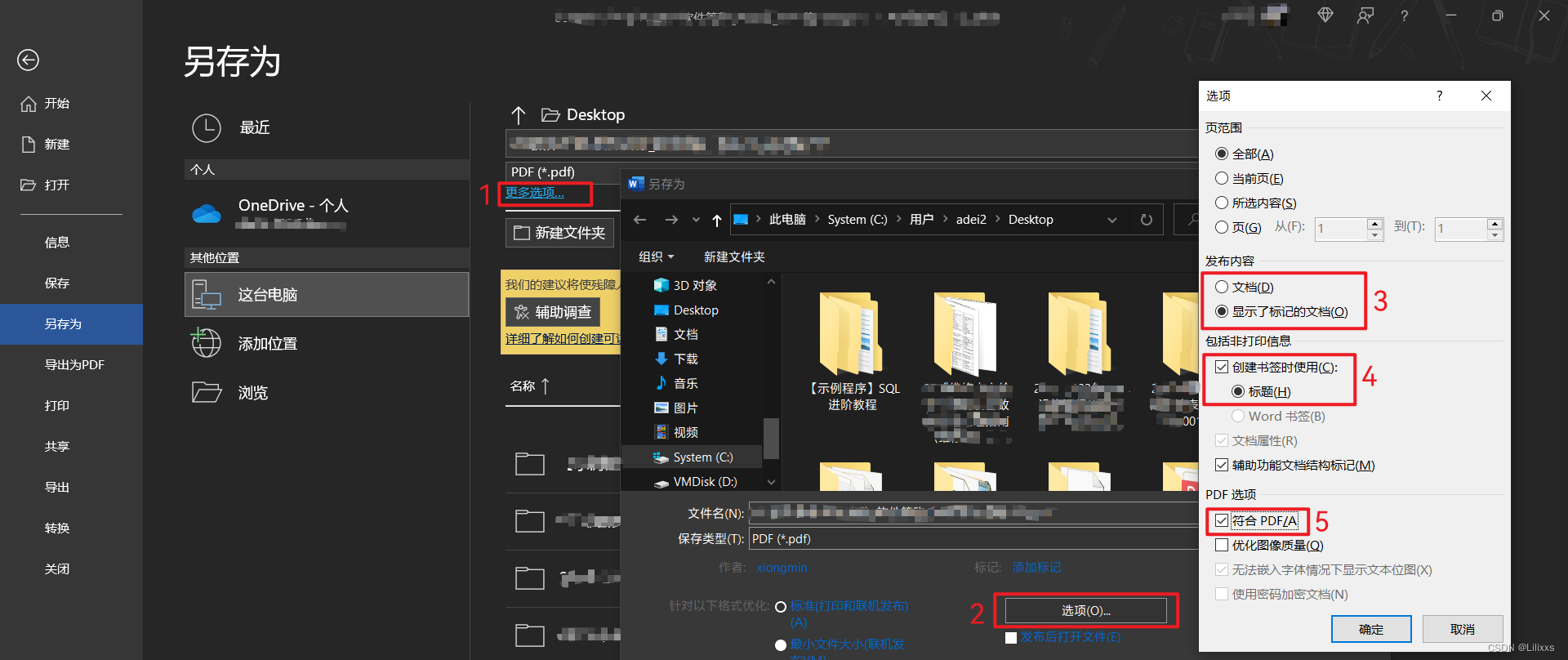Click Back arrow in 另存为 dialog
The image size is (1568, 660).
click(x=640, y=220)
